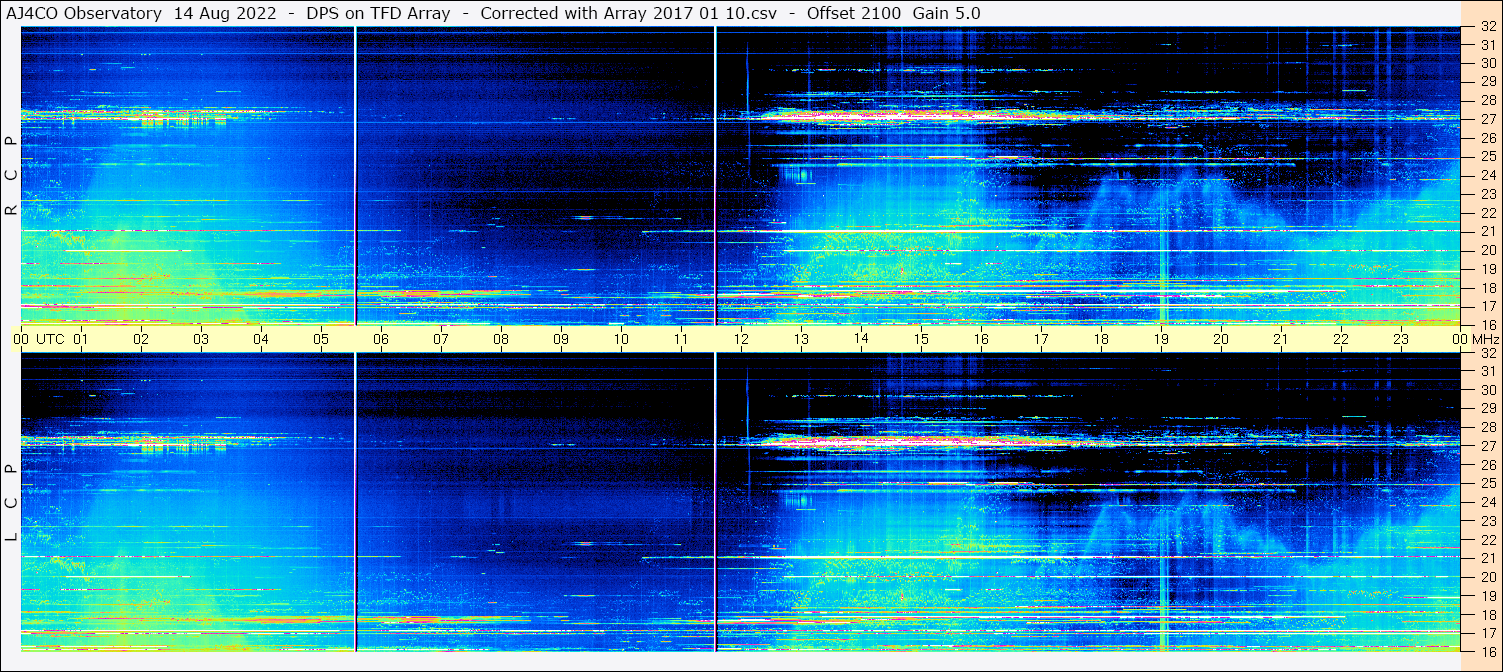Viewport: 1503px width, 672px height.
Task: Click the 20 hour mark on the time axis
Action: 1221,339
